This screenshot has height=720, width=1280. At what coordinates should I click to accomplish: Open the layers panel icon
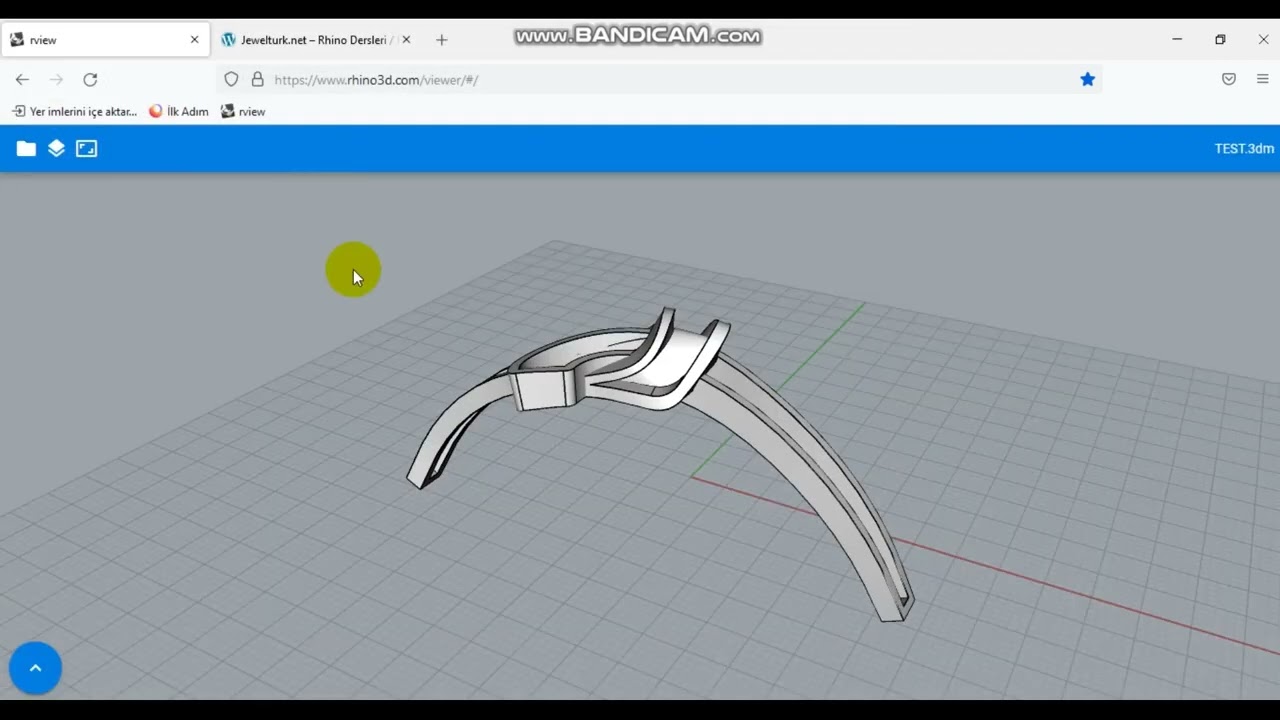pos(56,149)
